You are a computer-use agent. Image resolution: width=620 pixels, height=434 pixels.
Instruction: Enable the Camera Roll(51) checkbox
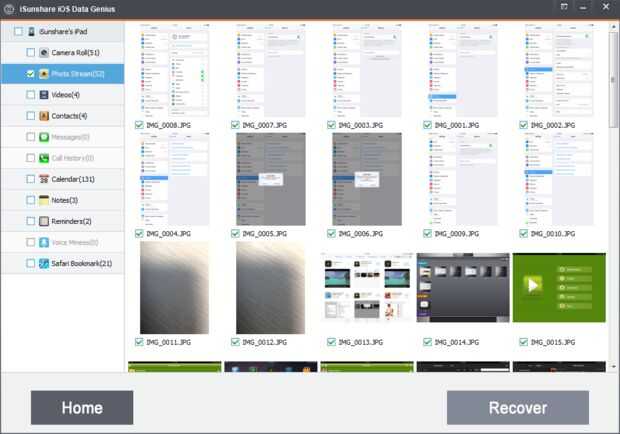coord(30,53)
